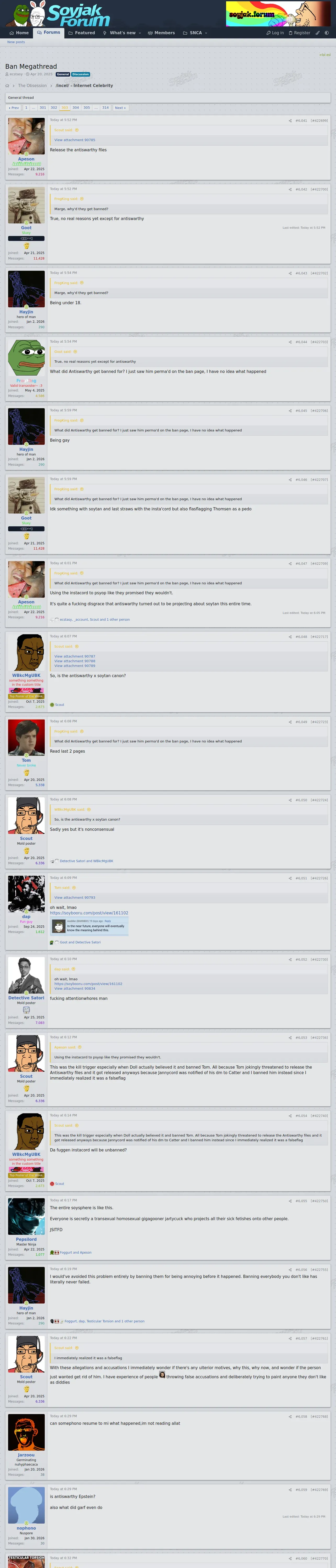Jump to last page 314
The image size is (336, 1568).
pos(105,108)
